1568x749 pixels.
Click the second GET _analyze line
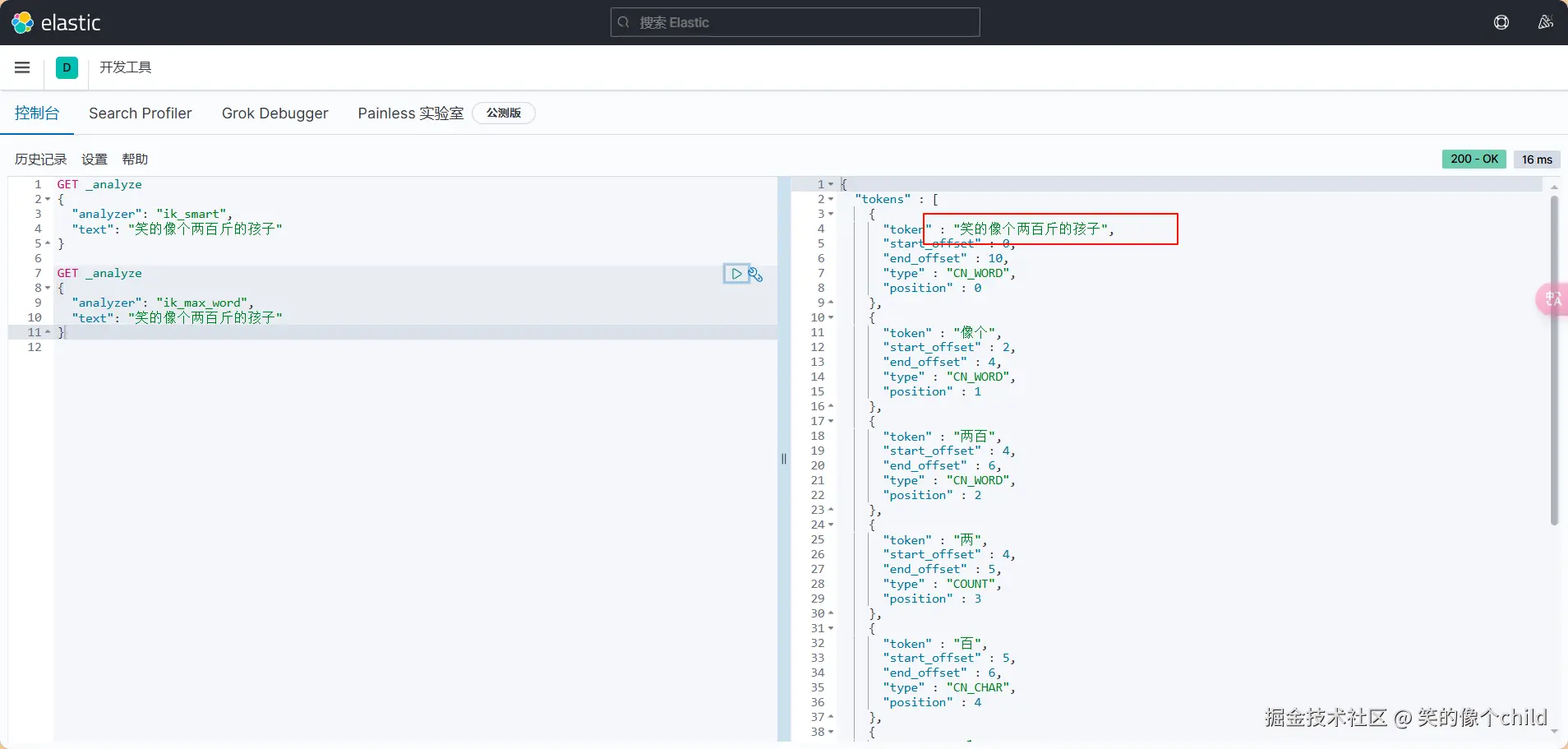(x=99, y=274)
